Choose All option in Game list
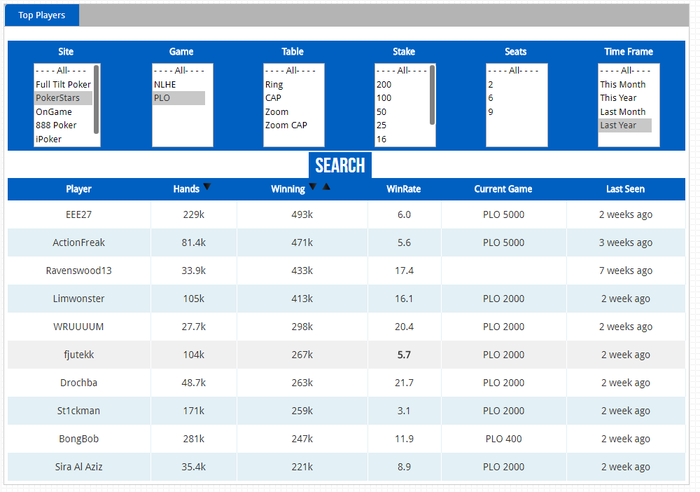The width and height of the screenshot is (700, 492). [x=179, y=71]
